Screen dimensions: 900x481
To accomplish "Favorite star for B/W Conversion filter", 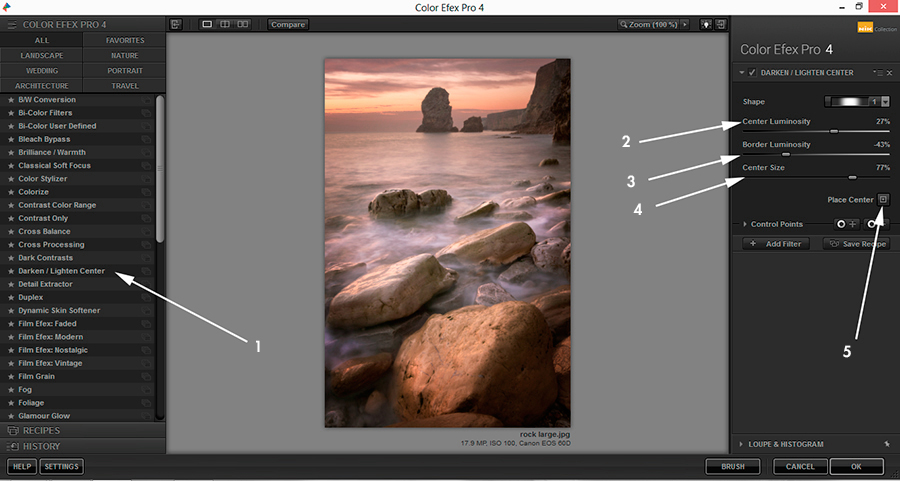I will click(11, 100).
